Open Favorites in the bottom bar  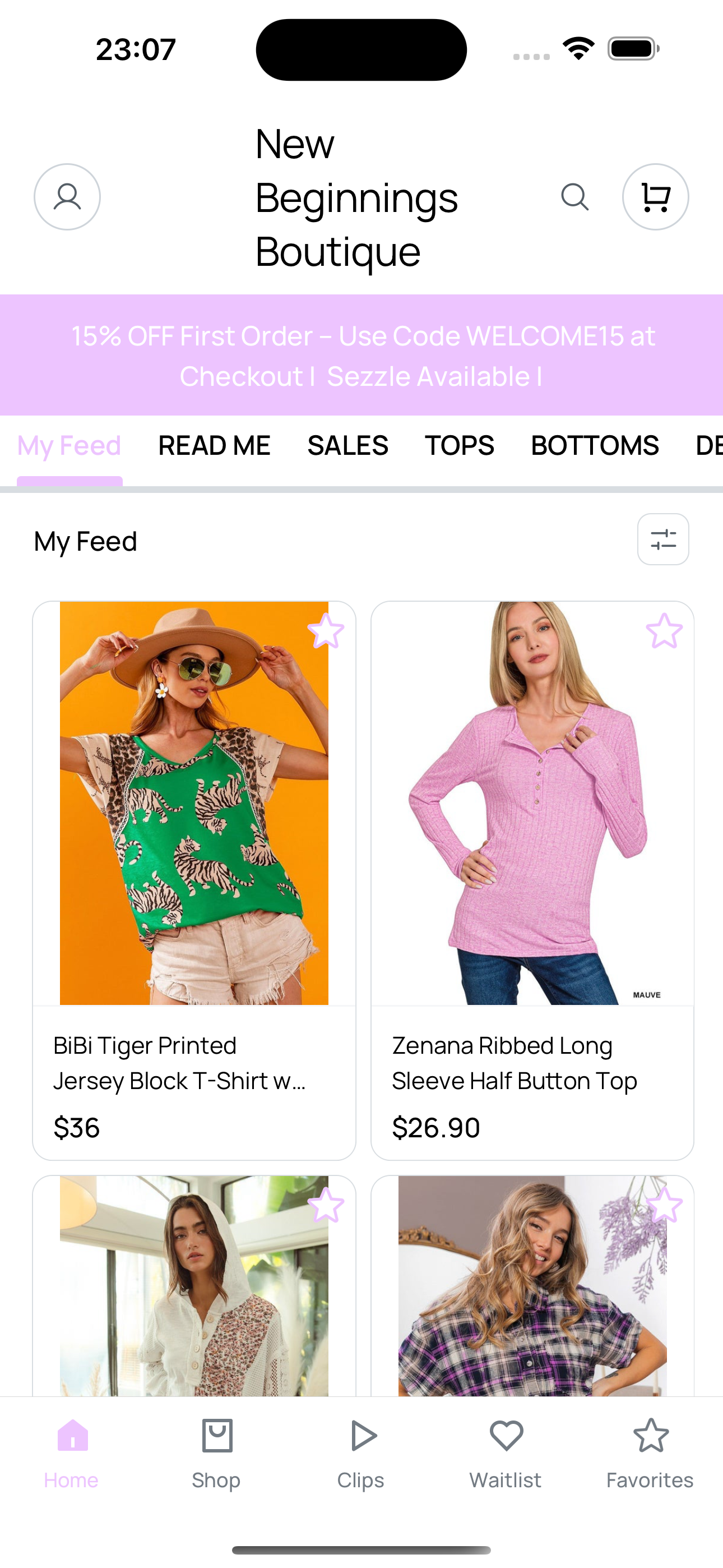650,1454
